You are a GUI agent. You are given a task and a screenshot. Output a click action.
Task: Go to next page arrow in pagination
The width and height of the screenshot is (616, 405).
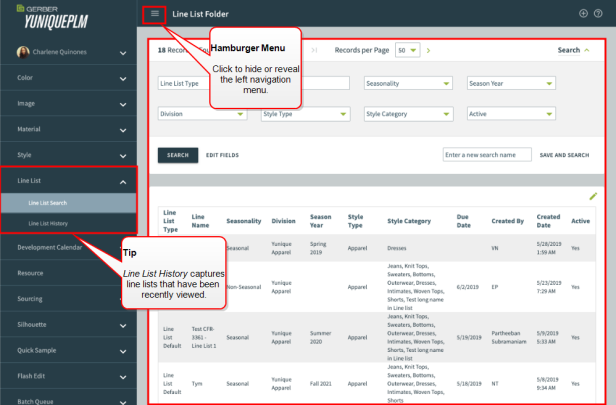point(428,49)
